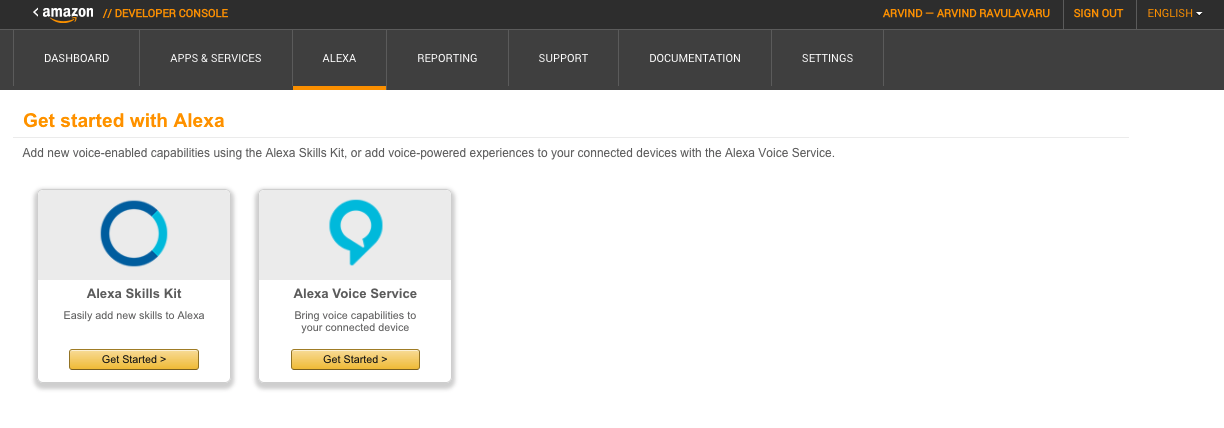Open the Dashboard tab
1224x428 pixels.
click(x=76, y=59)
